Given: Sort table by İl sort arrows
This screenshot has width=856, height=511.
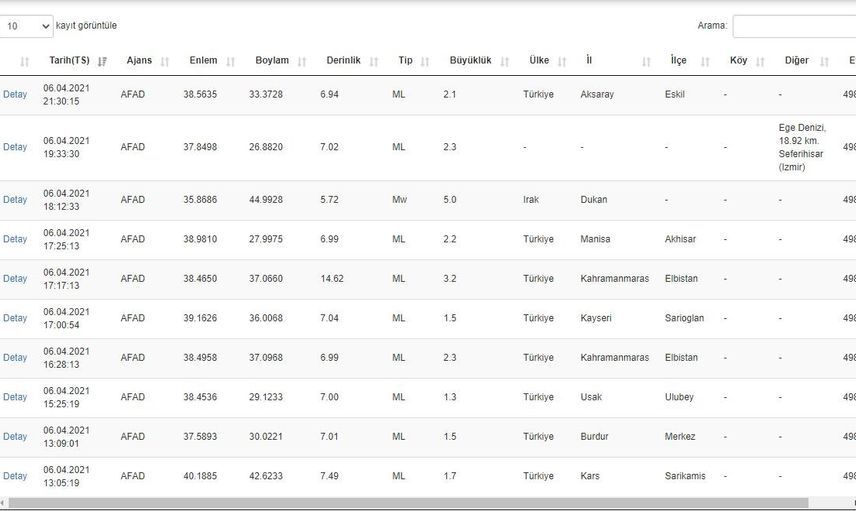Looking at the screenshot, I should pos(646,61).
